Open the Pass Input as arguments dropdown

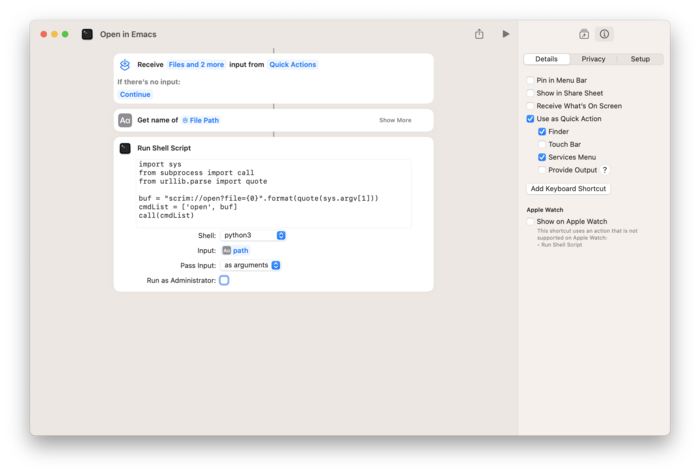[251, 265]
